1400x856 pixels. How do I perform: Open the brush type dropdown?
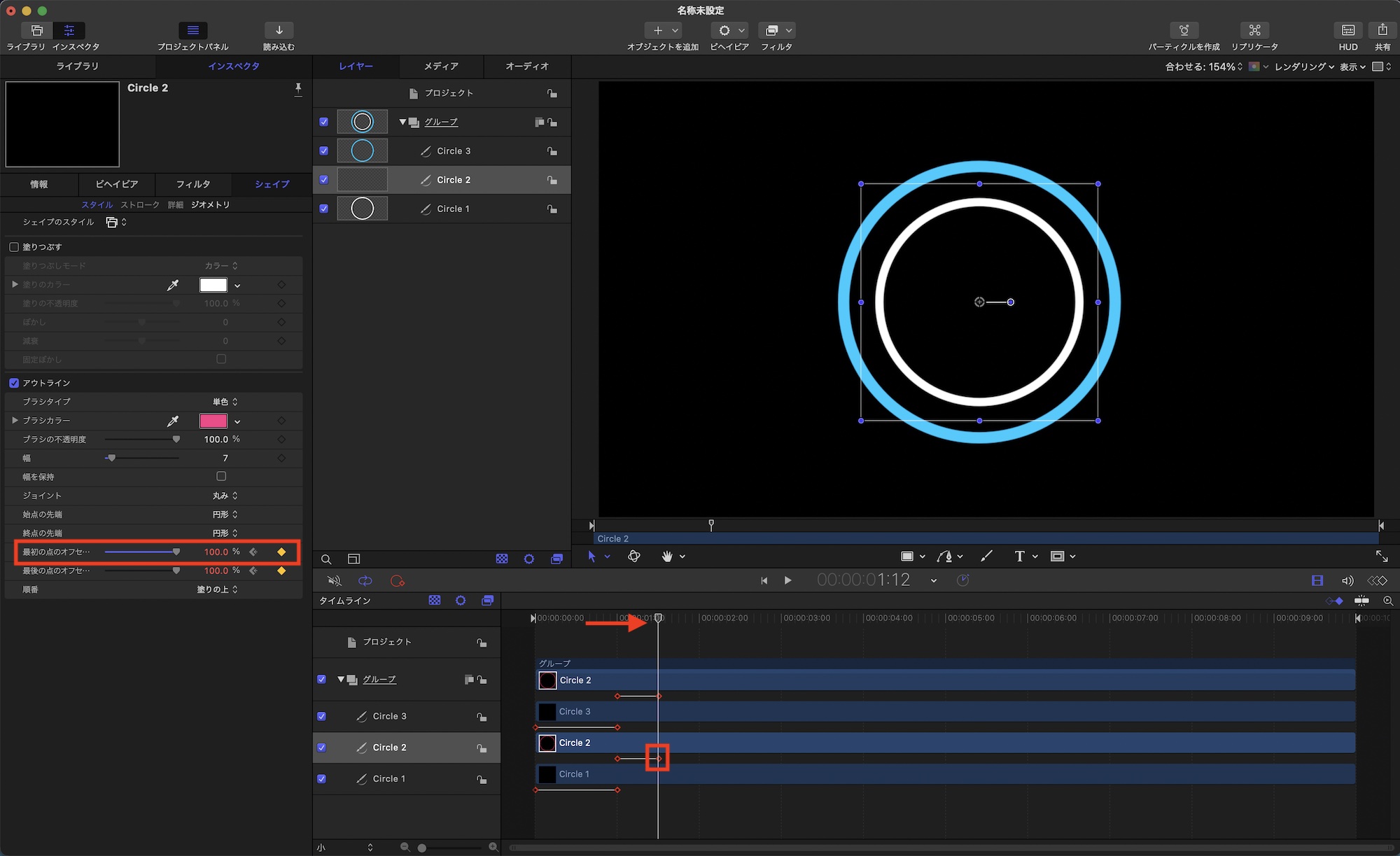point(225,402)
